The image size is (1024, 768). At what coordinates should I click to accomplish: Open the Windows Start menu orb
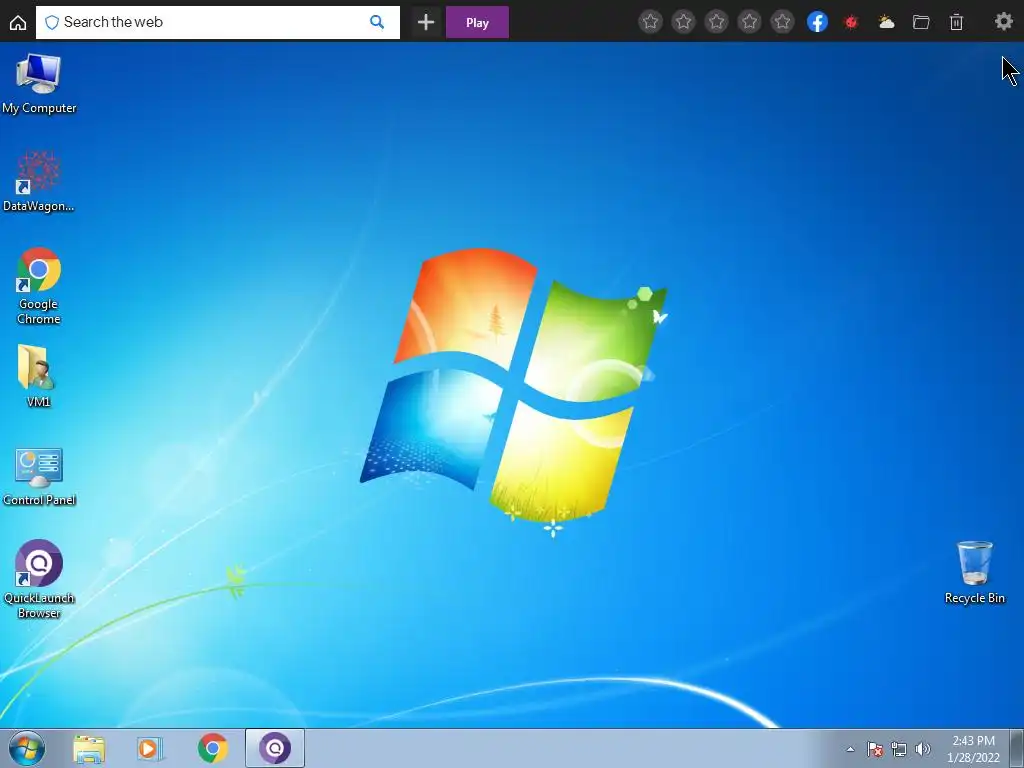click(27, 748)
